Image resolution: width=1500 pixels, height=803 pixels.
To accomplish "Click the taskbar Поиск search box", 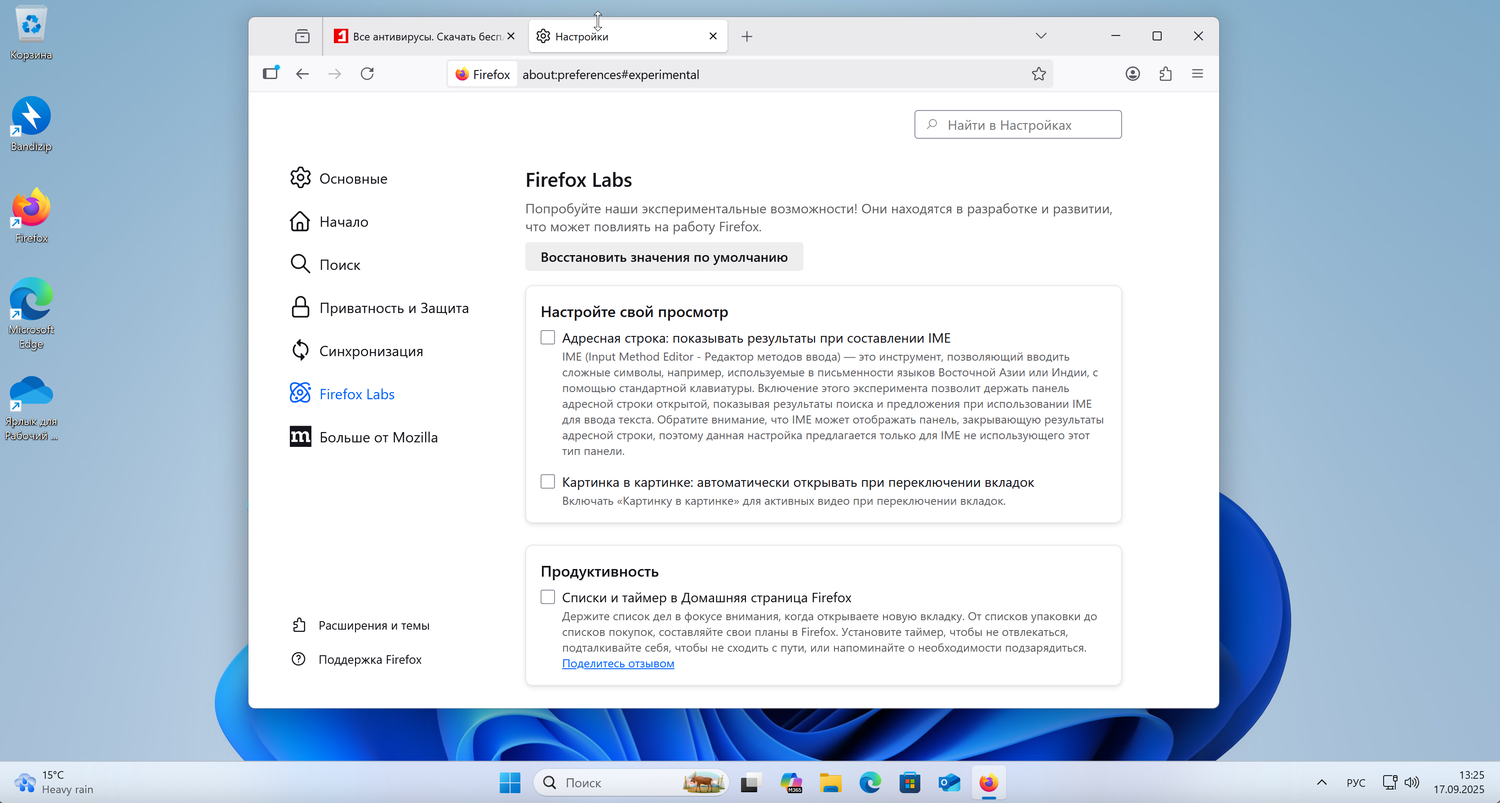I will [x=633, y=783].
